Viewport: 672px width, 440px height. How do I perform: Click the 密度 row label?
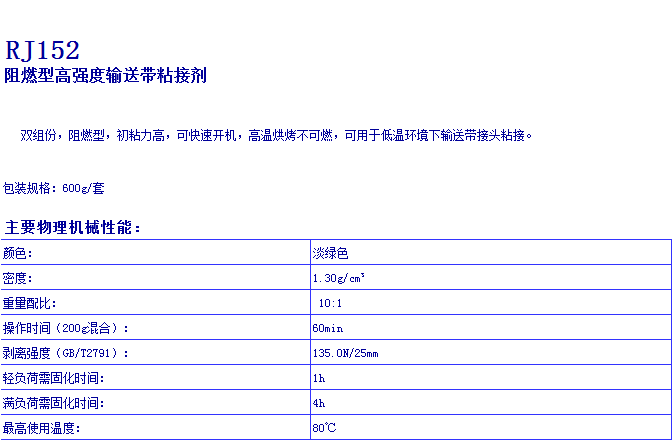18,278
